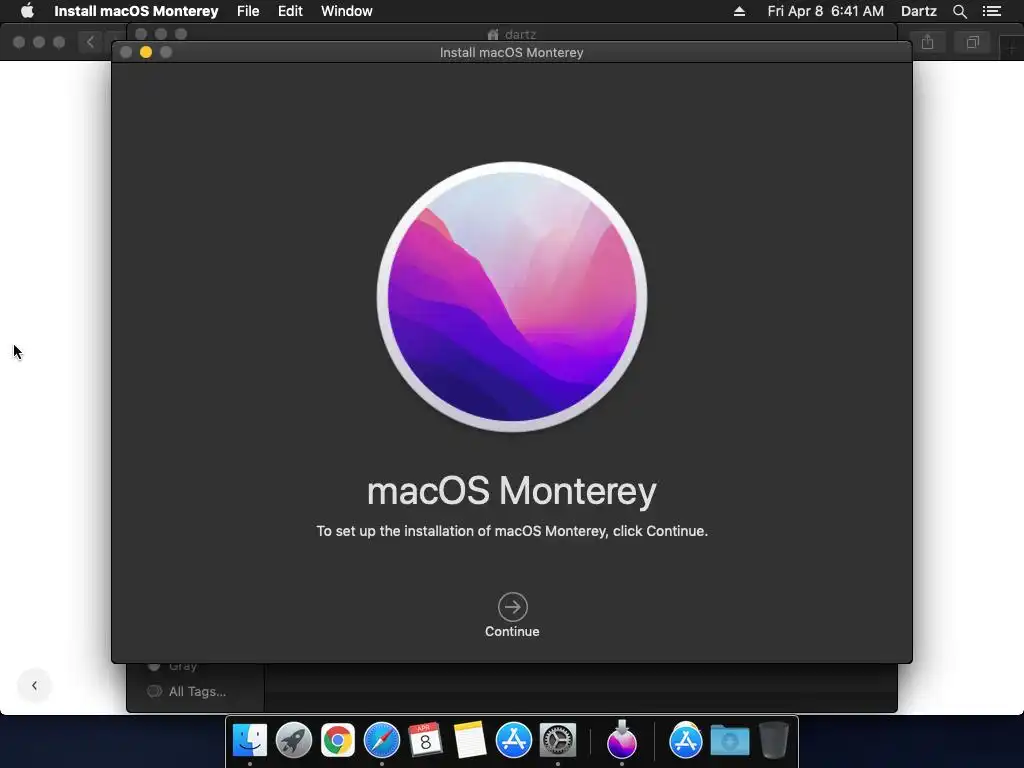Click the share icon in background window
1024x768 pixels.
[927, 42]
